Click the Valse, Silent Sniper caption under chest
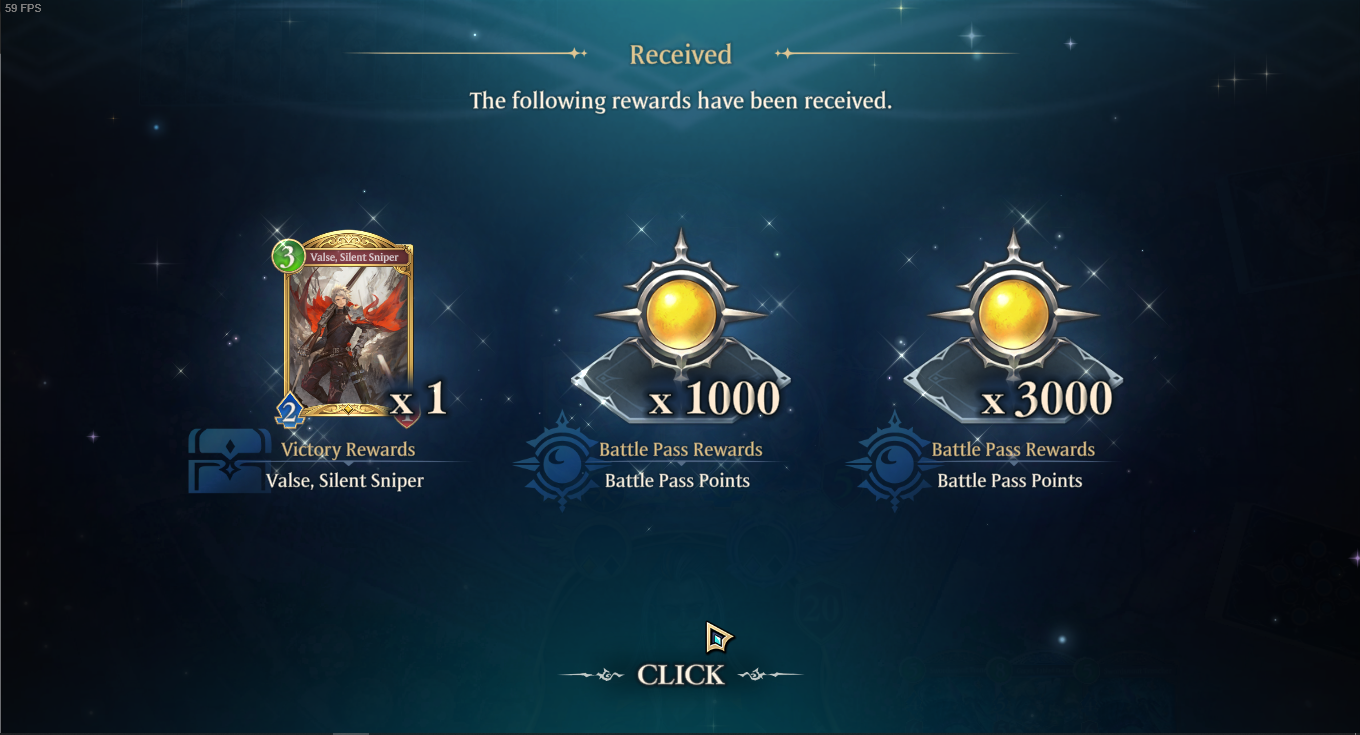 point(345,481)
